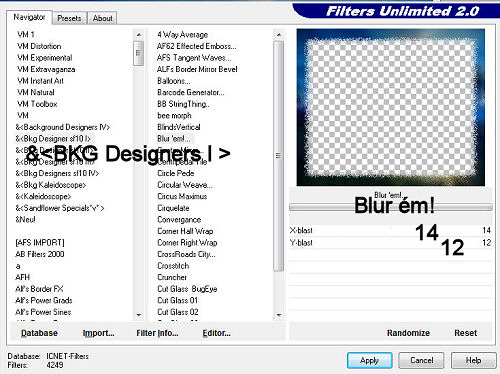The height and width of the screenshot is (374, 500).
Task: Open the Database button
Action: coord(39,333)
